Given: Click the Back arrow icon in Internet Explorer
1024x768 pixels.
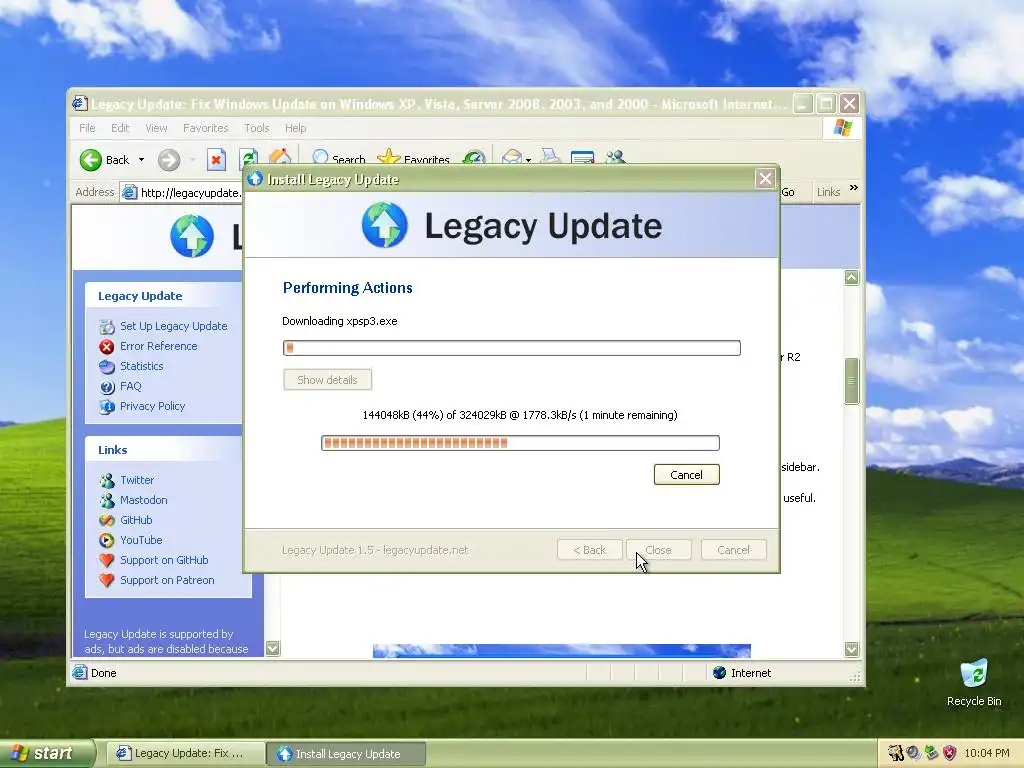Looking at the screenshot, I should click(x=91, y=159).
